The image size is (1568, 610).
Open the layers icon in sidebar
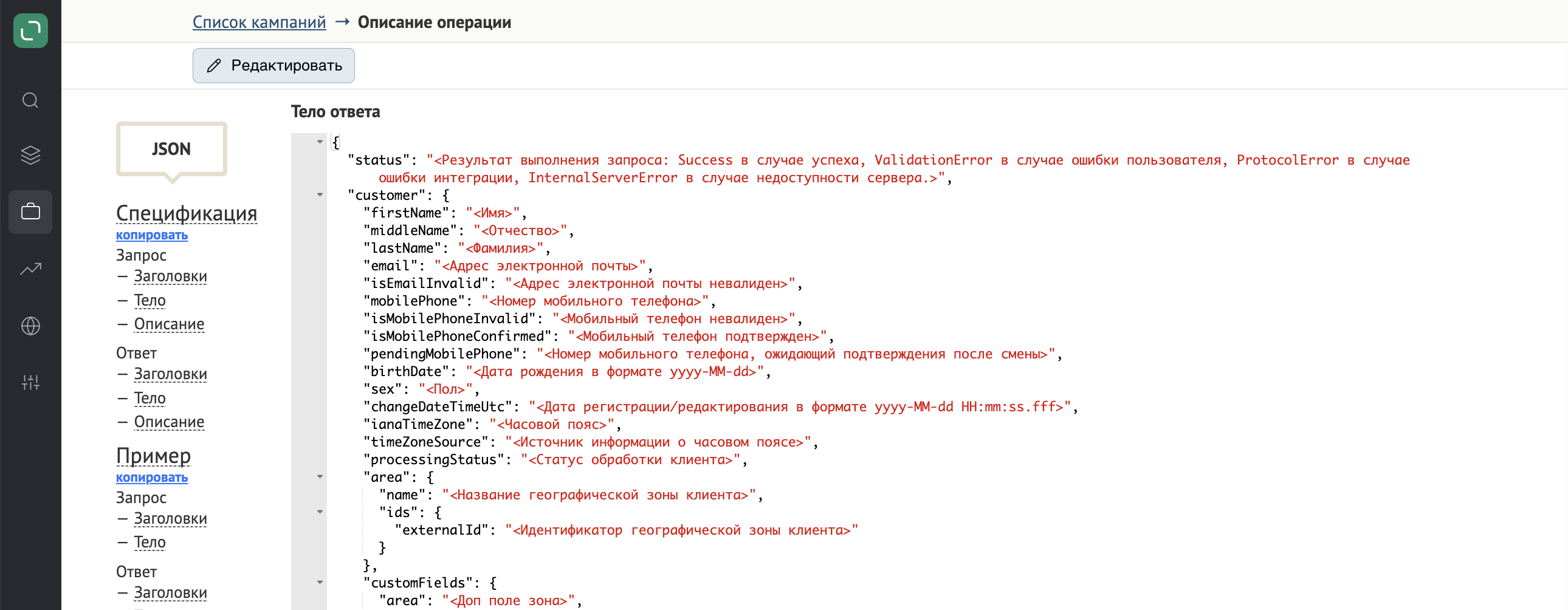(30, 156)
